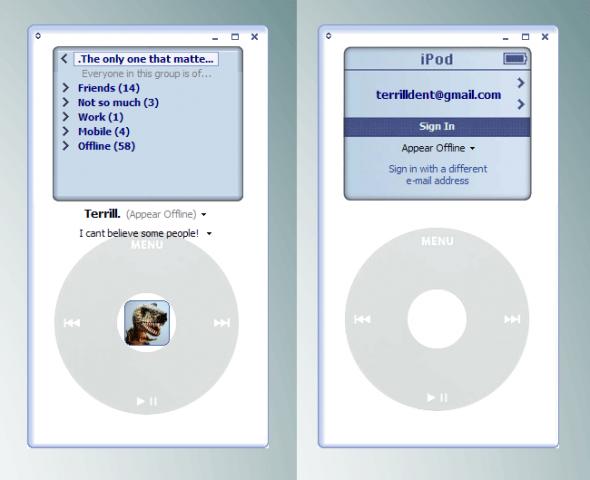Screen dimensions: 590x480
Task: Maximize the left contact list window
Action: 235,37
